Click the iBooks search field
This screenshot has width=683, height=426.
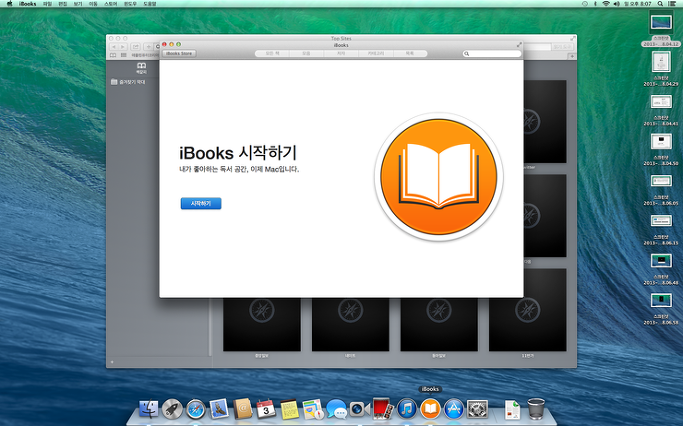tap(492, 54)
